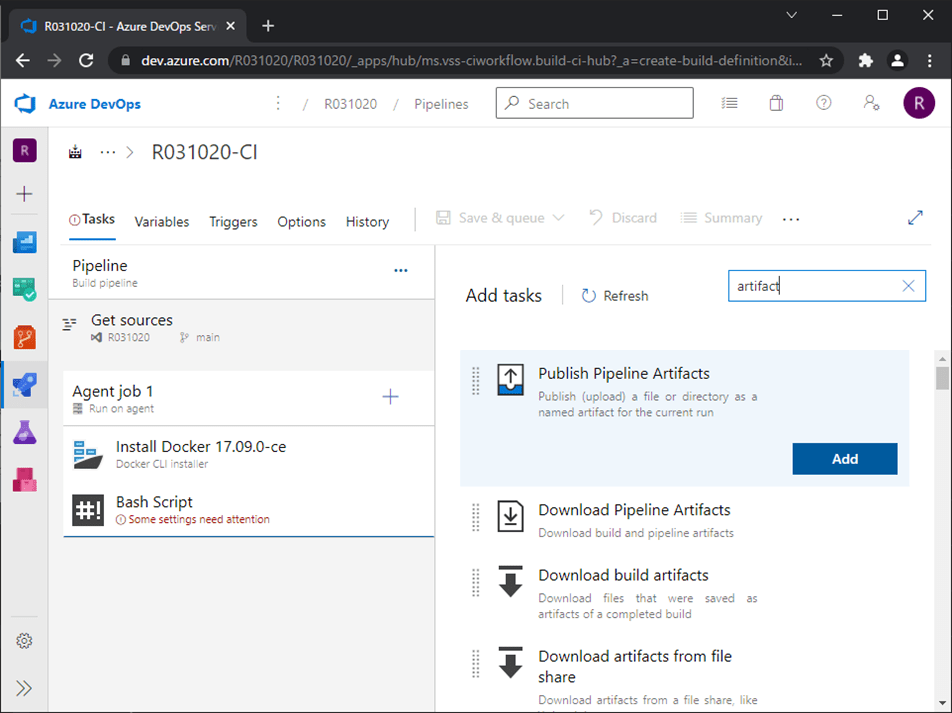This screenshot has width=952, height=713.
Task: Open Overview icon in left sidebar
Action: coord(24,242)
